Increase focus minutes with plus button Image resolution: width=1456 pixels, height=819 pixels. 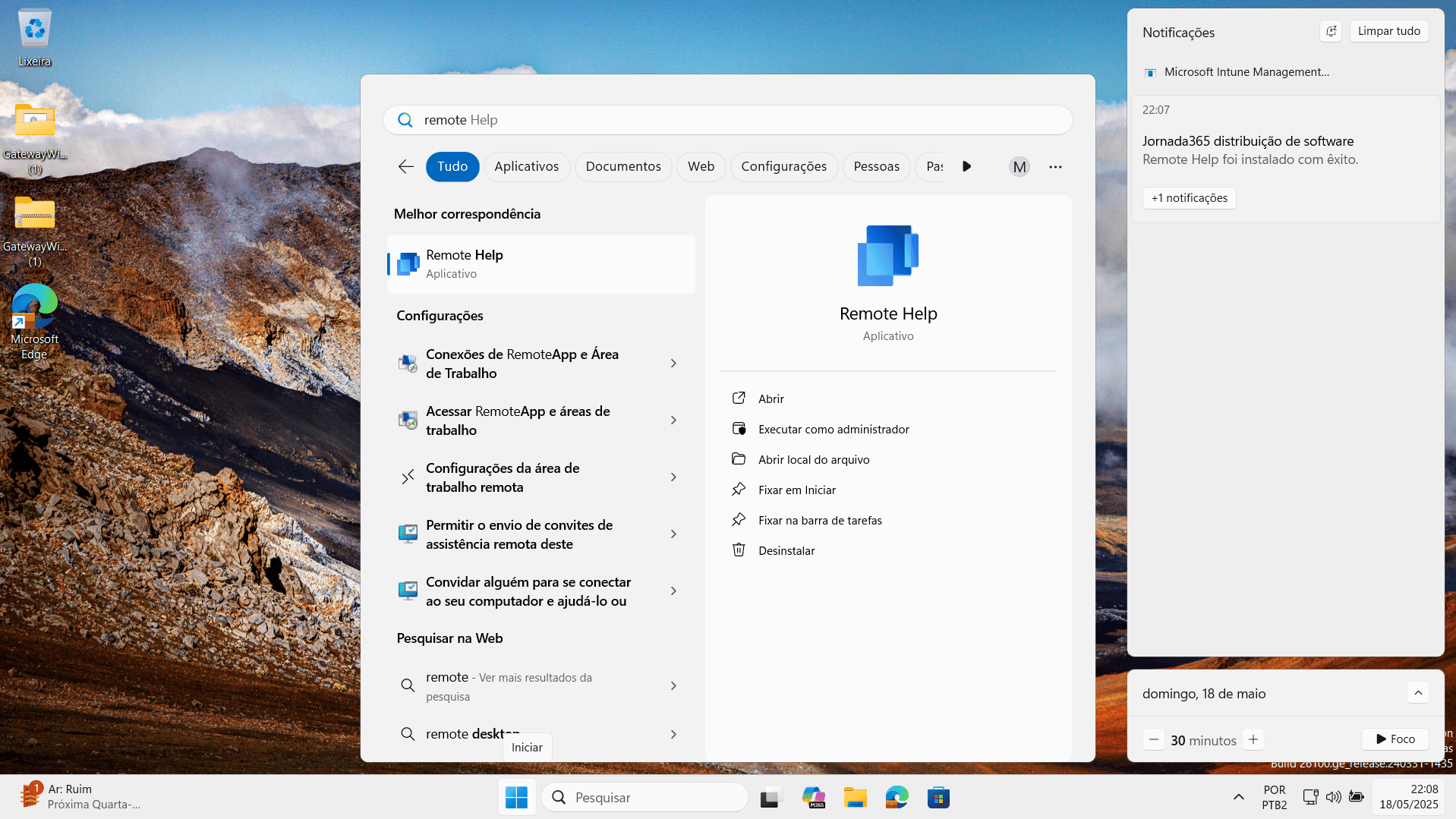tap(1253, 739)
